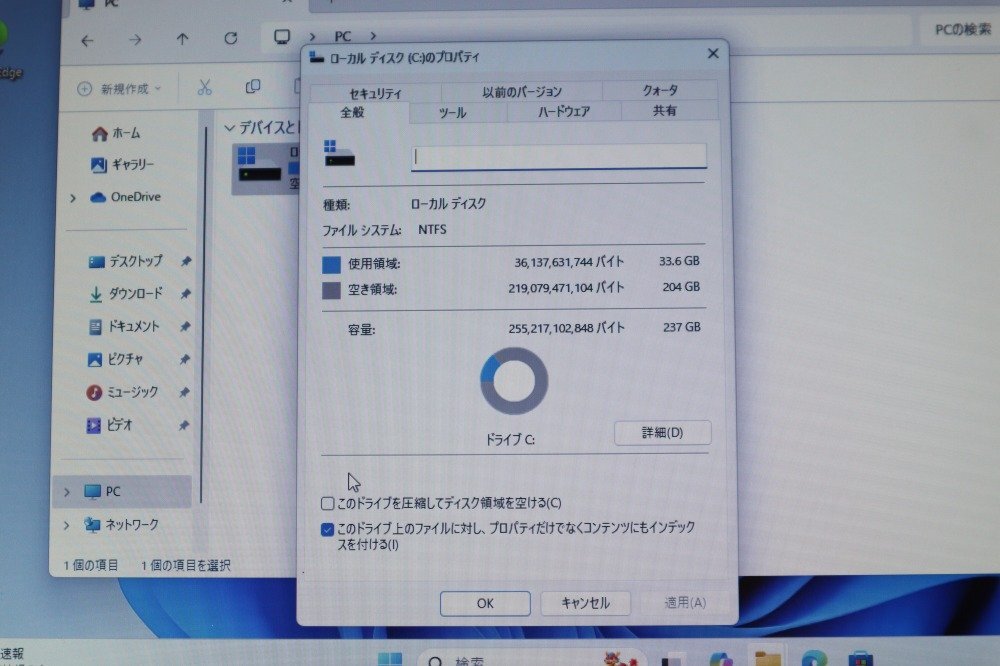Navigate back with the back arrow
This screenshot has width=1000, height=666.
coord(87,41)
